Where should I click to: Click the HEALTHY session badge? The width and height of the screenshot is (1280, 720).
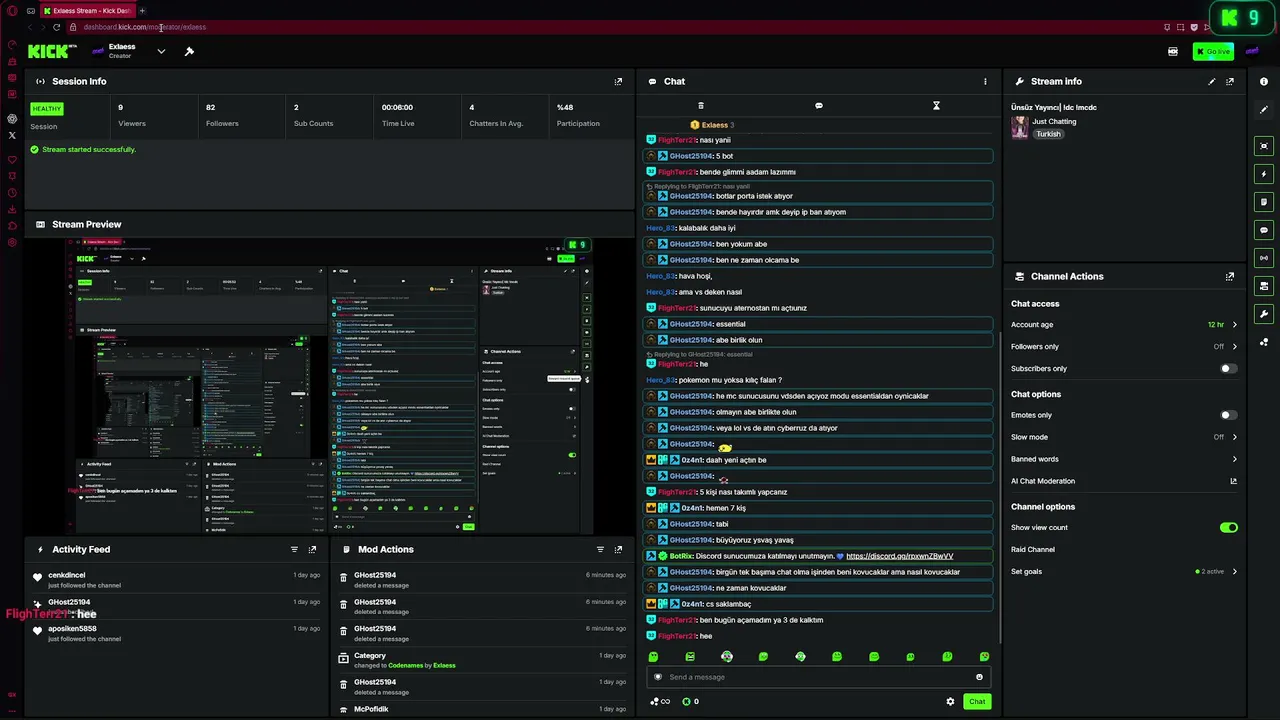[x=46, y=108]
